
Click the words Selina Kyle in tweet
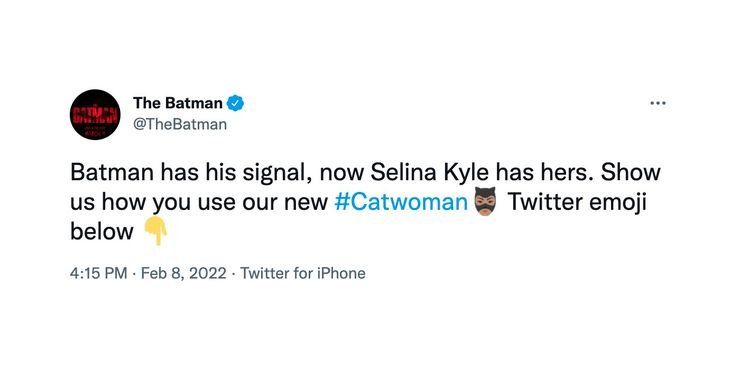point(429,173)
